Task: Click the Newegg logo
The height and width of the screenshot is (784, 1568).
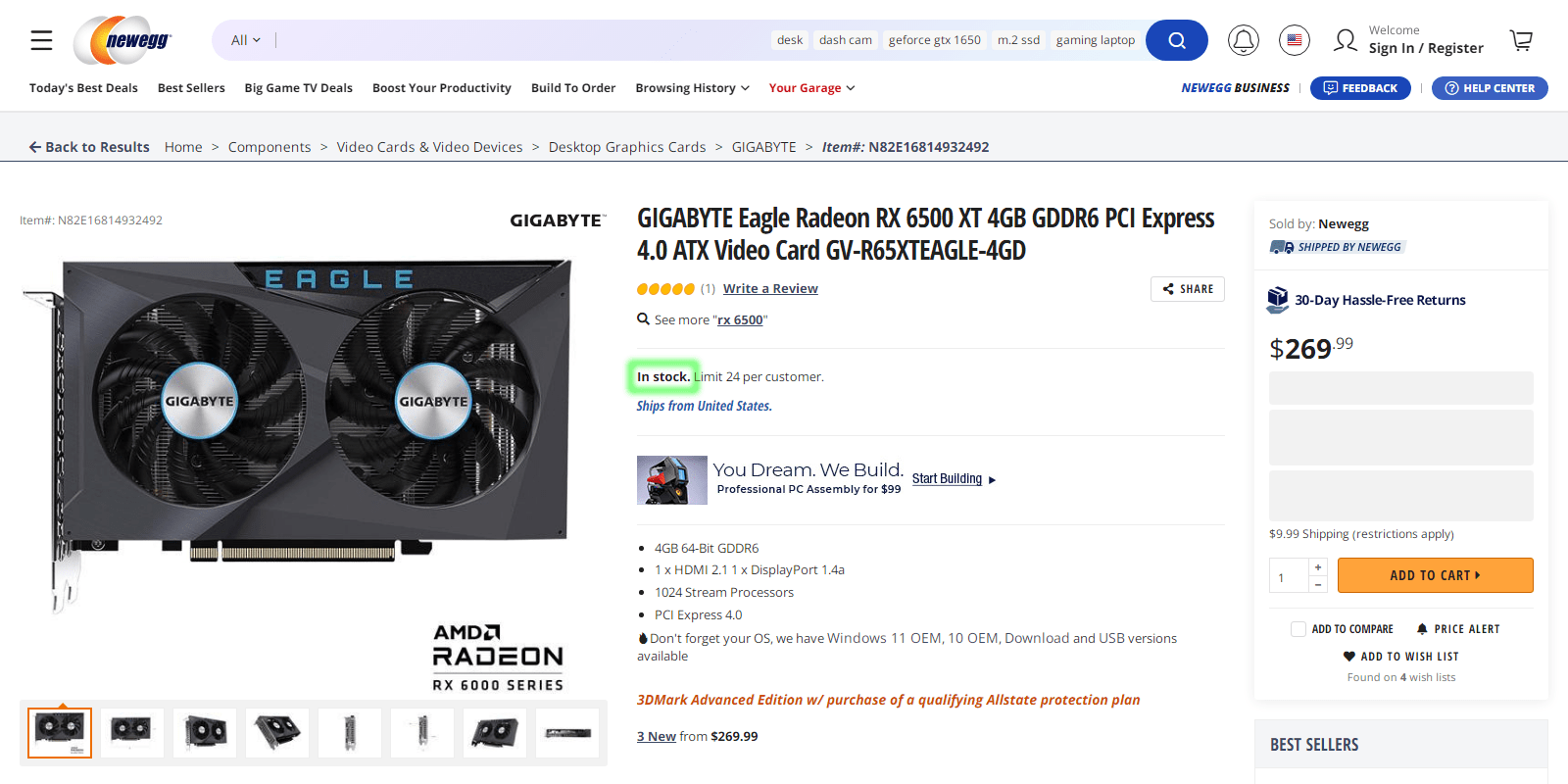Action: [x=122, y=40]
